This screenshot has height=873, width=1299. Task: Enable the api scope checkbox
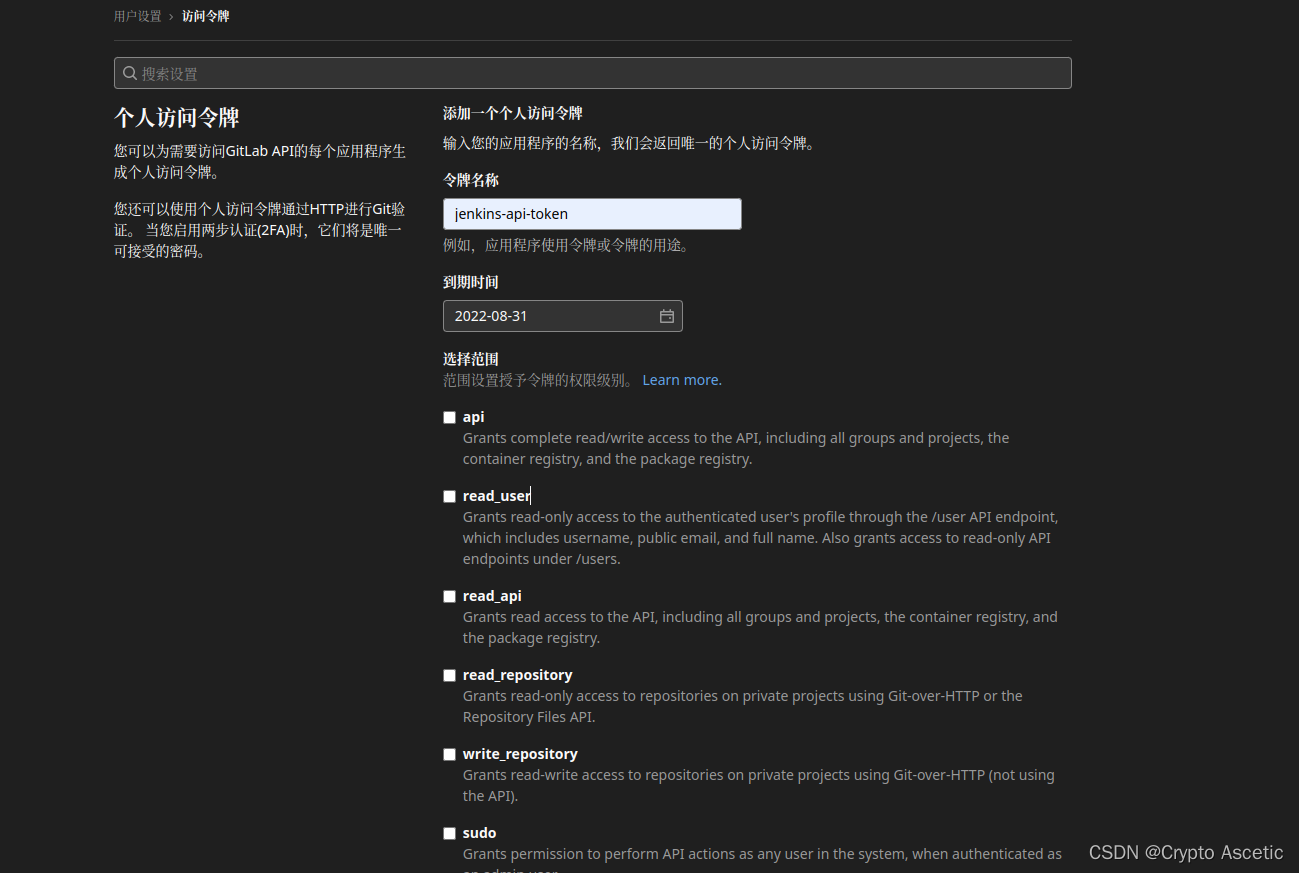click(x=450, y=417)
